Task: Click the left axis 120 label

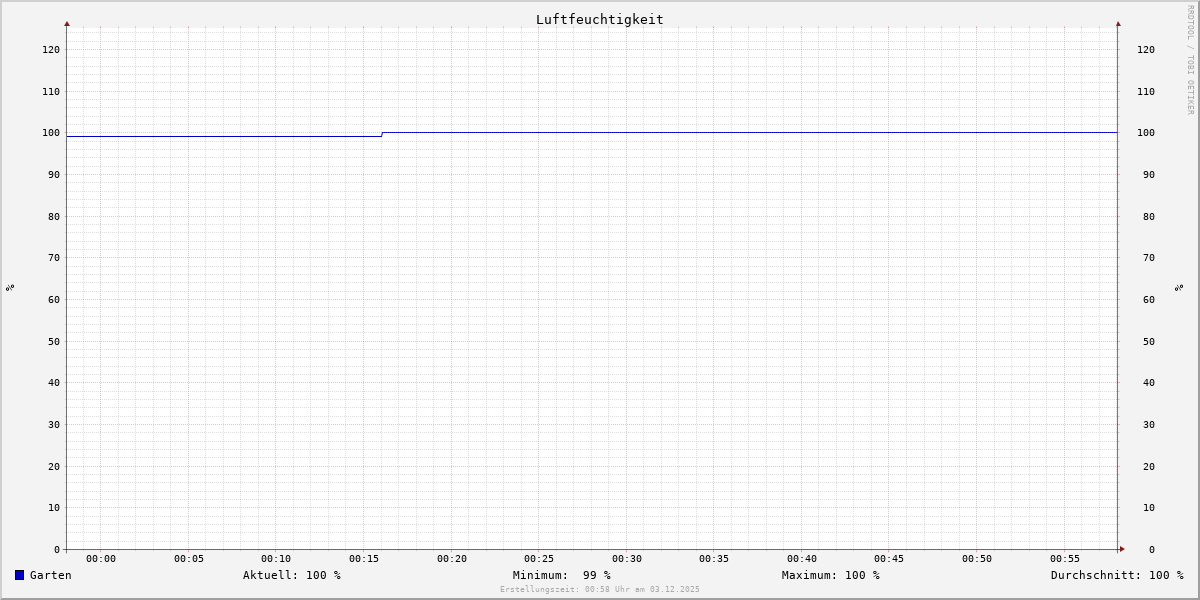Action: coord(51,50)
